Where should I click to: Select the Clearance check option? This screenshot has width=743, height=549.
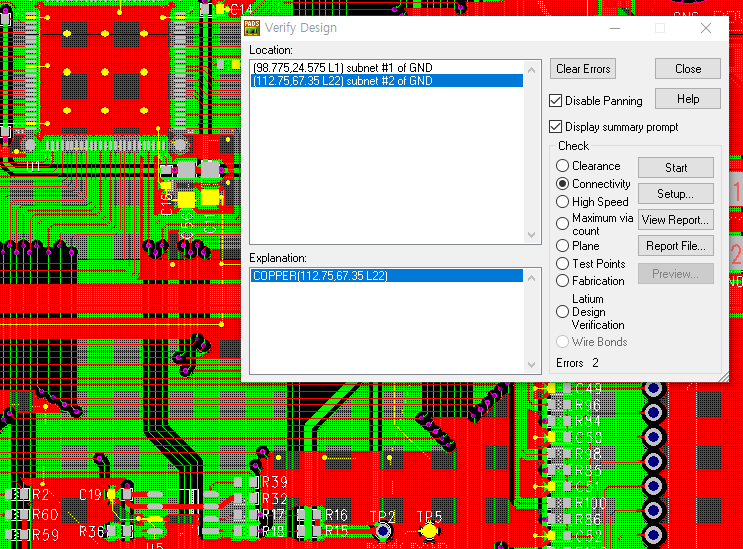pyautogui.click(x=563, y=166)
